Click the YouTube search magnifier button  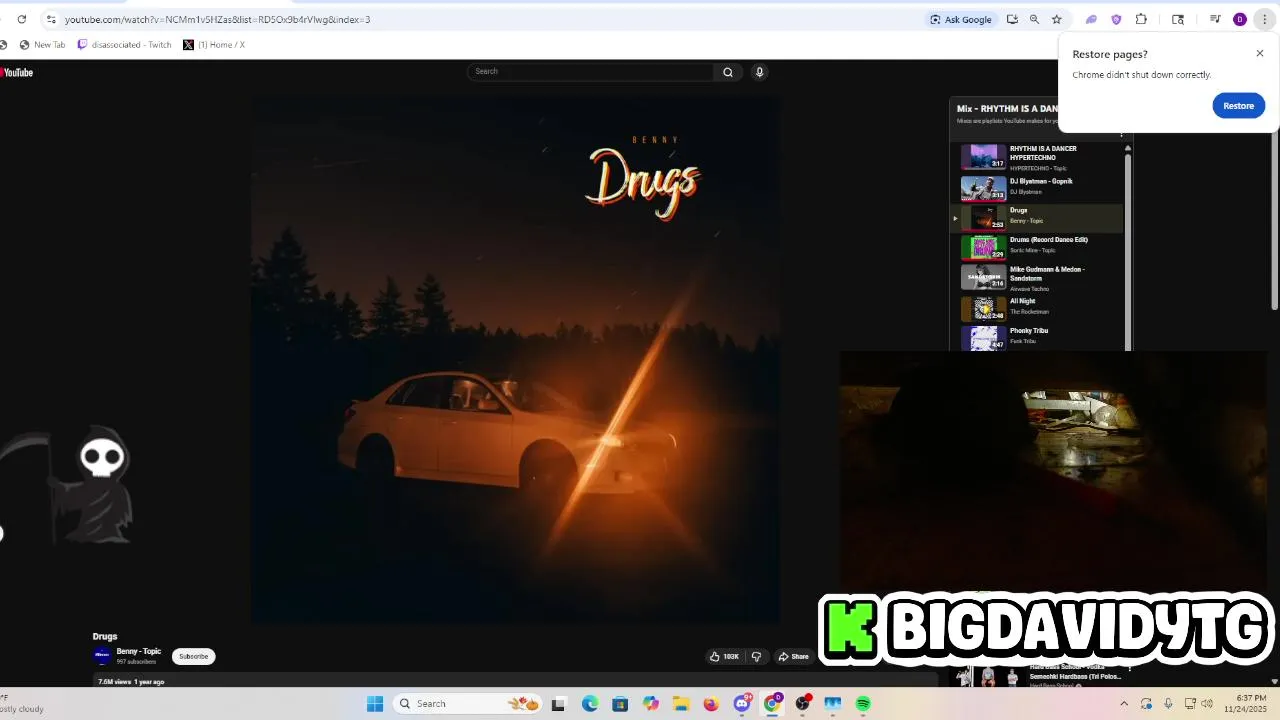(728, 72)
